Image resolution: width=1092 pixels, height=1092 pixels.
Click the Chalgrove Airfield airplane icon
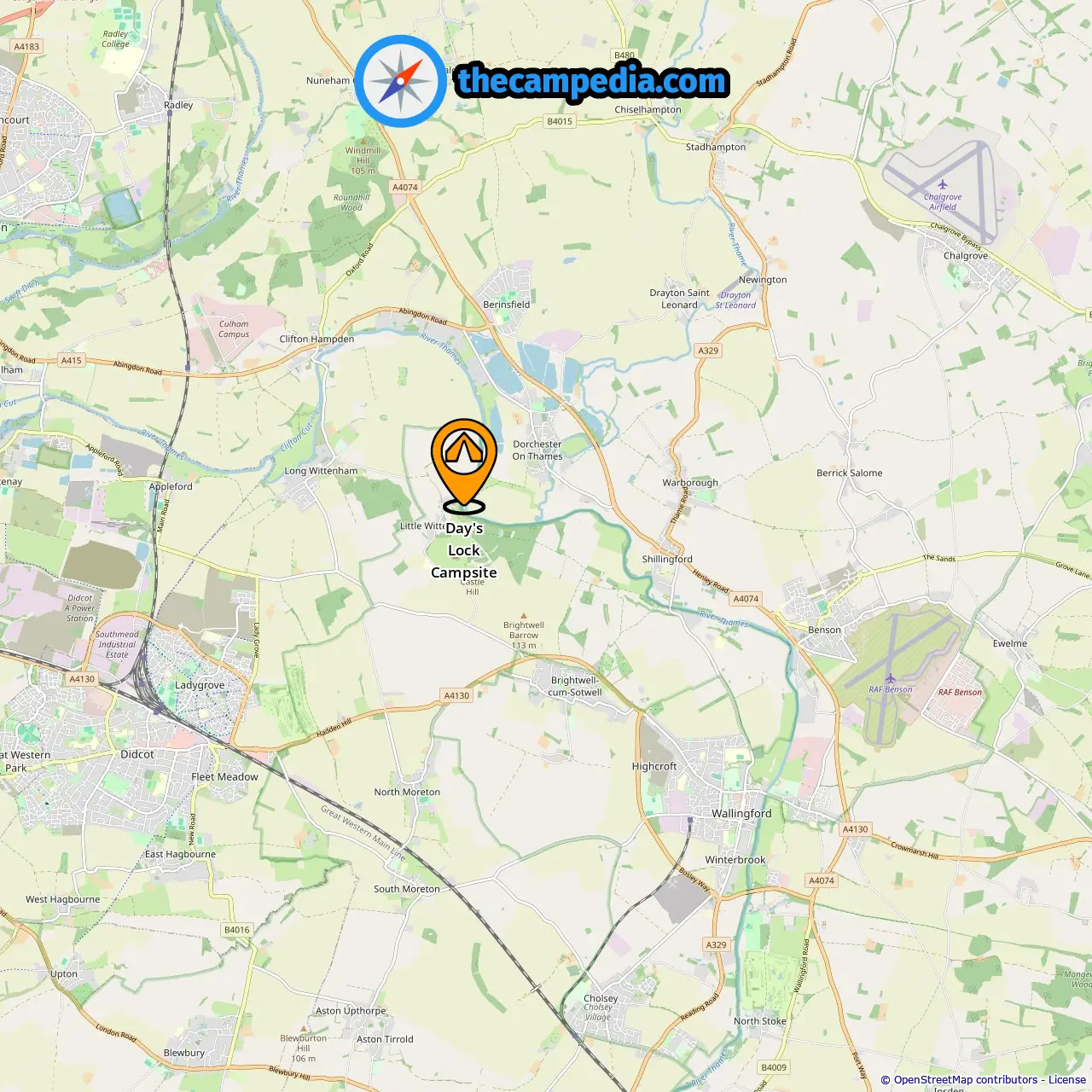(x=942, y=184)
